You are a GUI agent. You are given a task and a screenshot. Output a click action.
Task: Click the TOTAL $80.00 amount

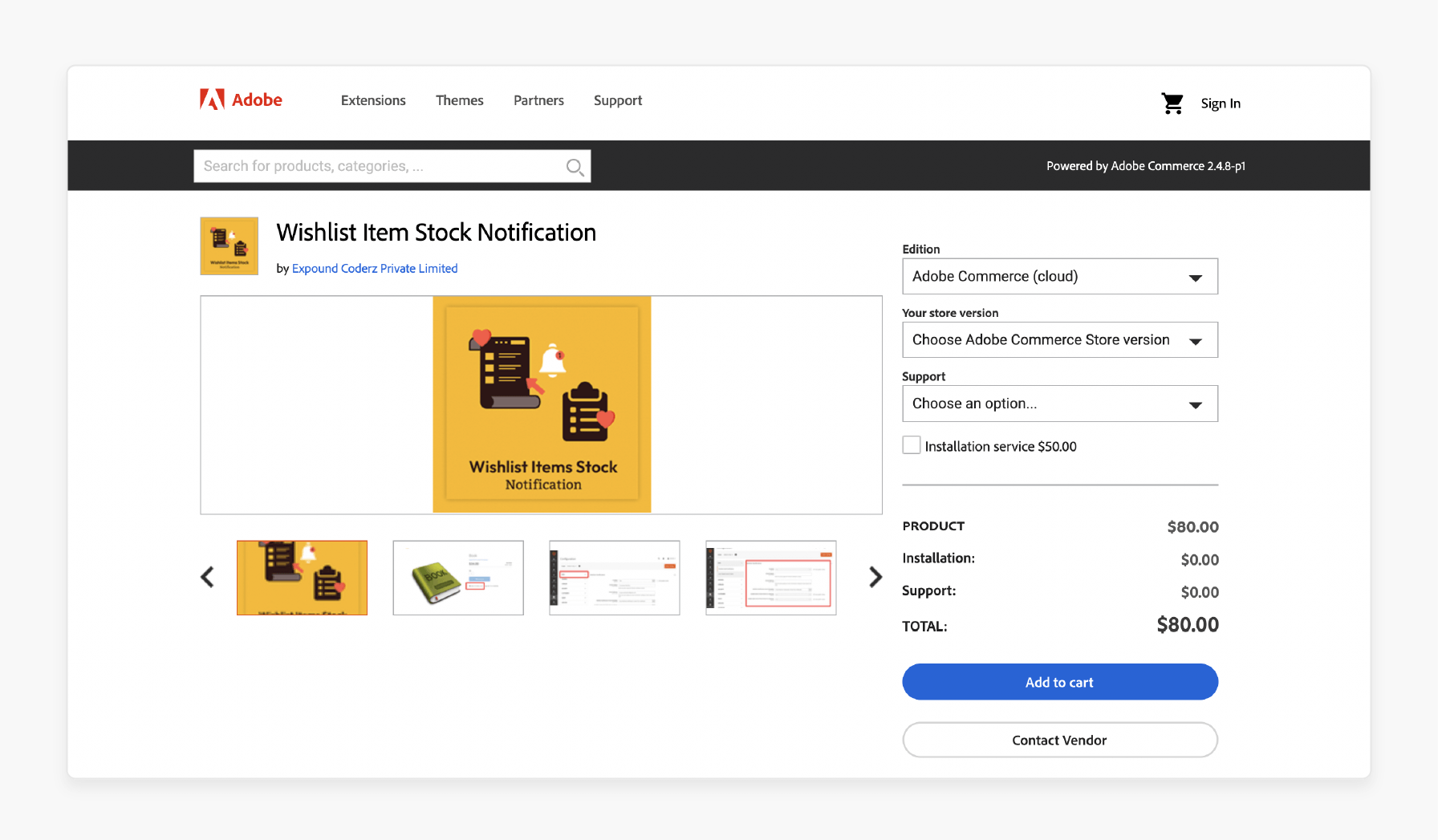1188,625
